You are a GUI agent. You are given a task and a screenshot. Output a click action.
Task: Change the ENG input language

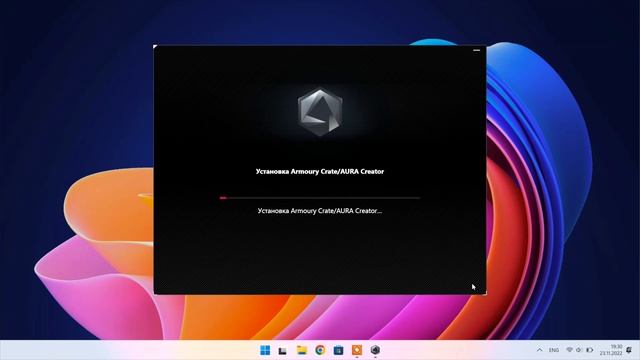(x=554, y=350)
